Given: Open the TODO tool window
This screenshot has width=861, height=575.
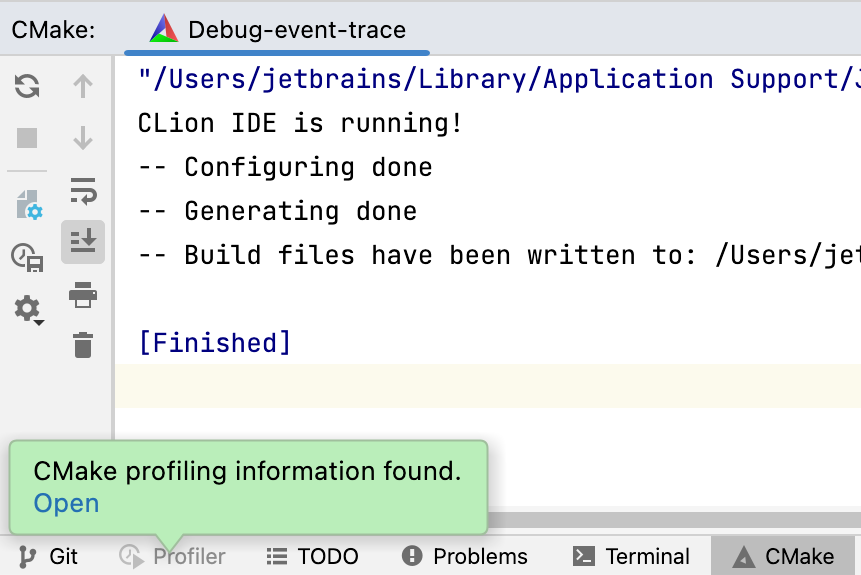Looking at the screenshot, I should pyautogui.click(x=312, y=556).
